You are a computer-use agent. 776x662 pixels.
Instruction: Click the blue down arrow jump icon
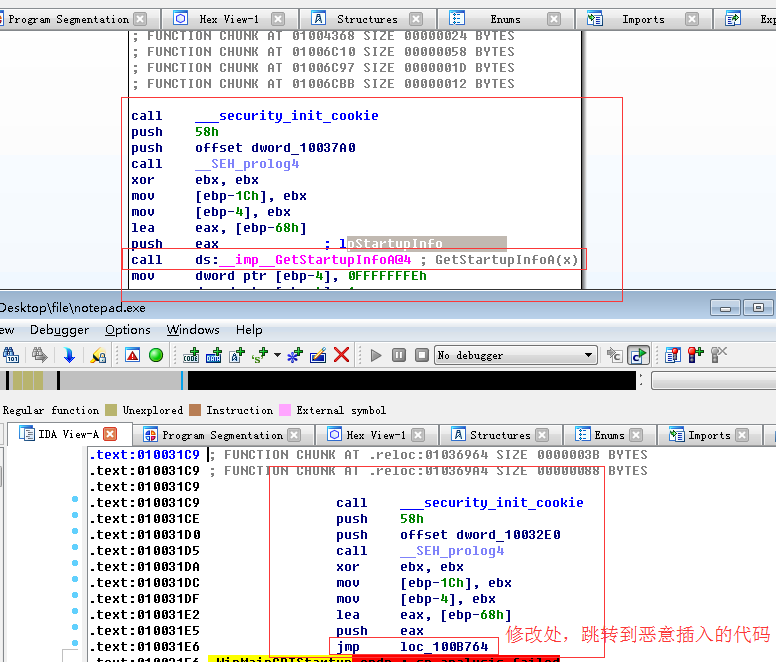click(69, 355)
